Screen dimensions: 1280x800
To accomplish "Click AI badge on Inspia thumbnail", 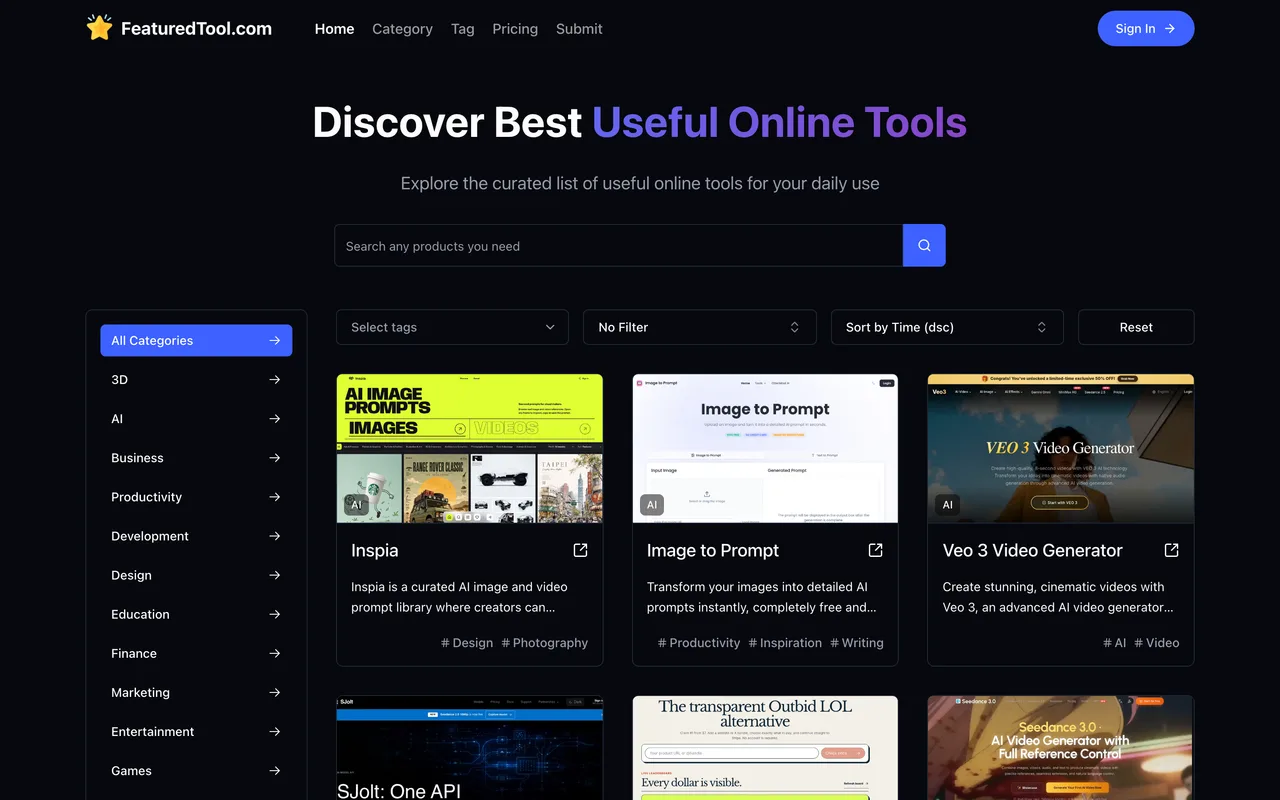I will 356,505.
